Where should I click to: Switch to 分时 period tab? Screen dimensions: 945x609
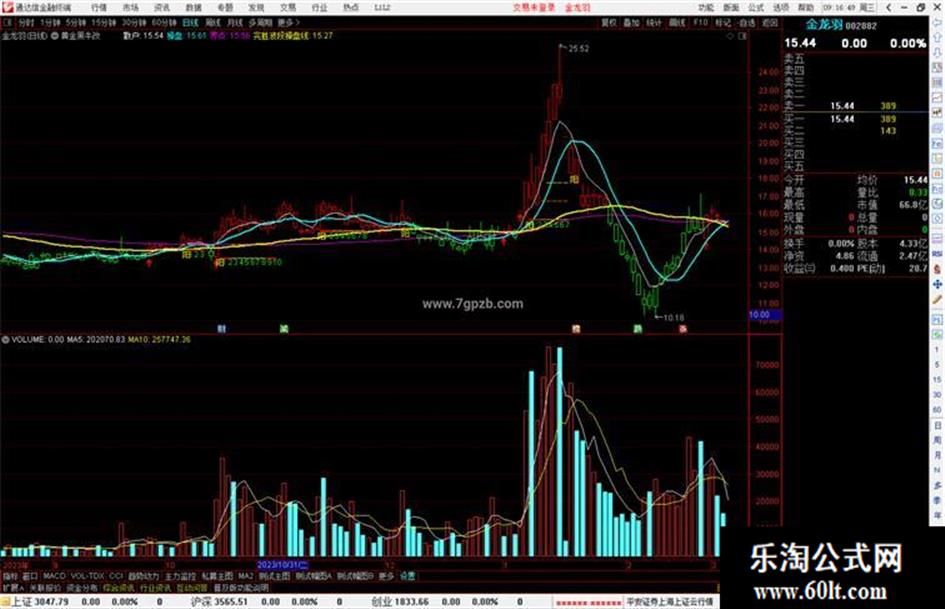click(25, 22)
